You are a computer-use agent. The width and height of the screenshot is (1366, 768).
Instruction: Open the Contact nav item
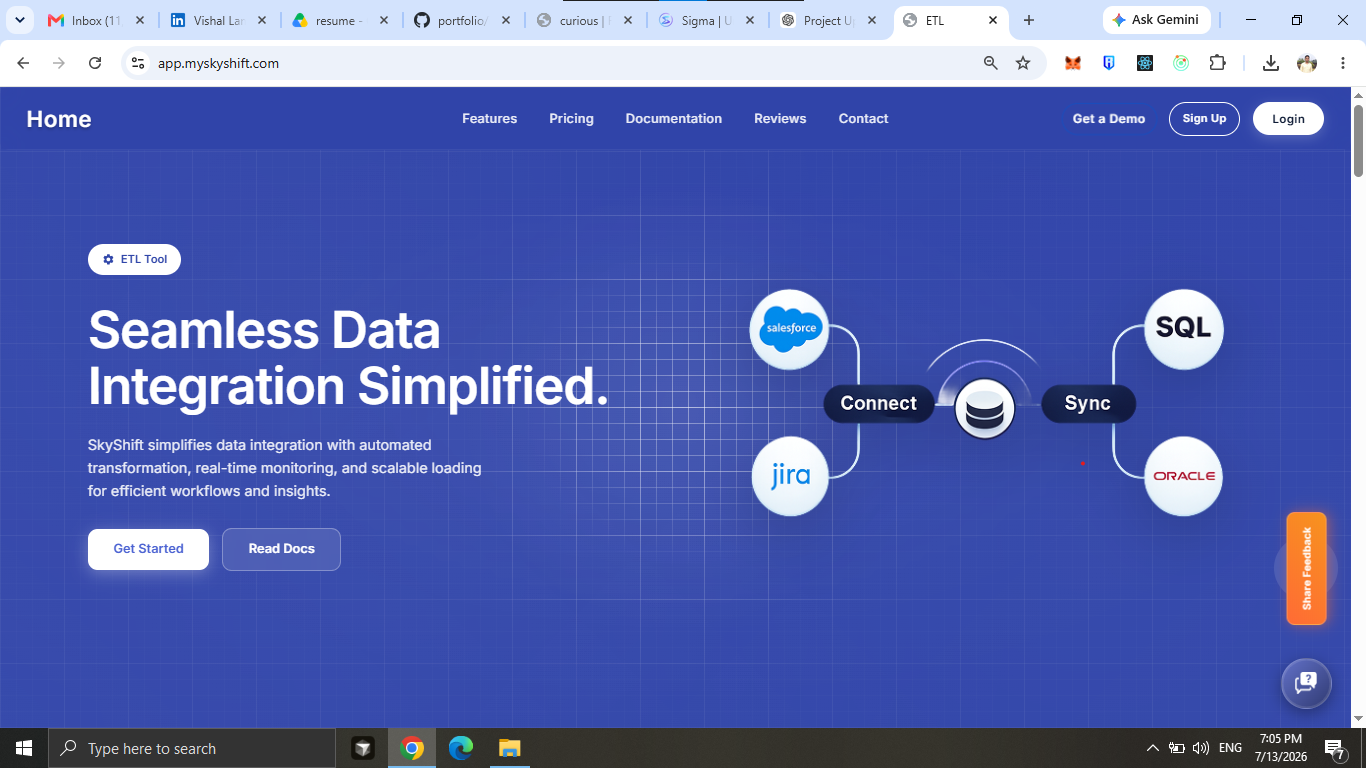coord(863,118)
